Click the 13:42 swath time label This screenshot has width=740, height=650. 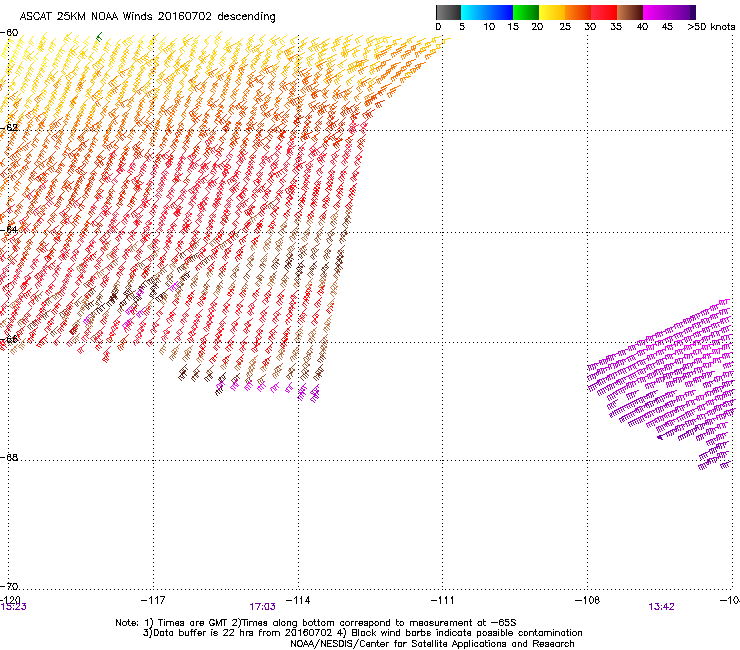[661, 607]
